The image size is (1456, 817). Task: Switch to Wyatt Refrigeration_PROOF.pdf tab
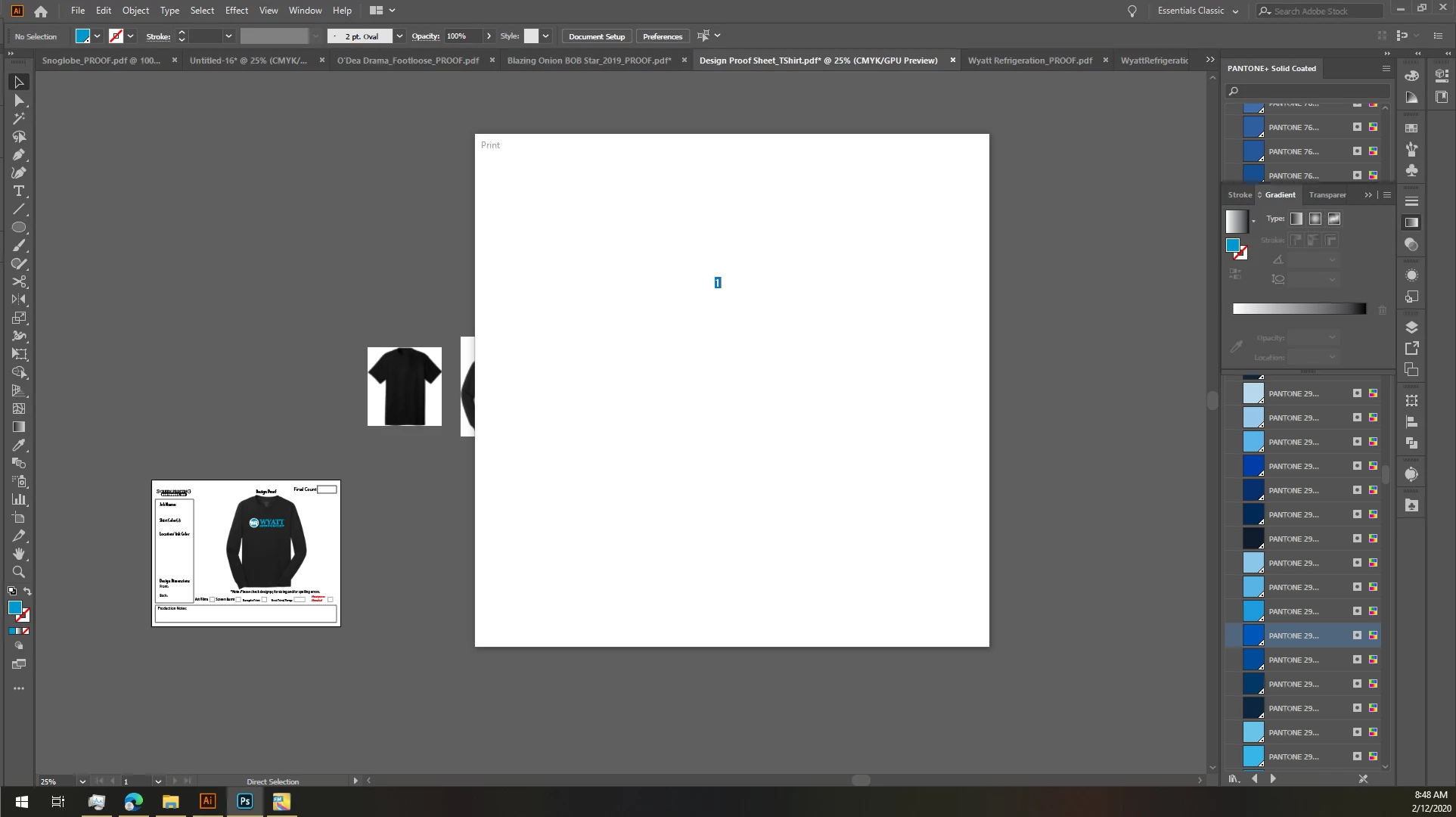click(1030, 61)
